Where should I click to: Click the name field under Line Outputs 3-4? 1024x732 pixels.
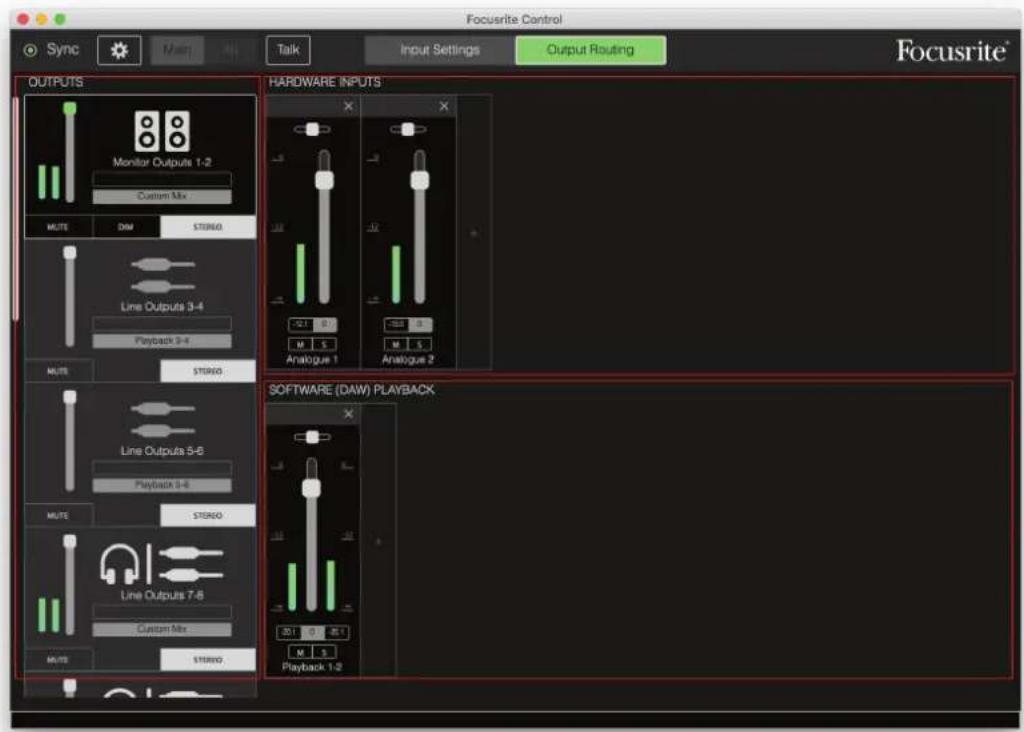(x=162, y=323)
